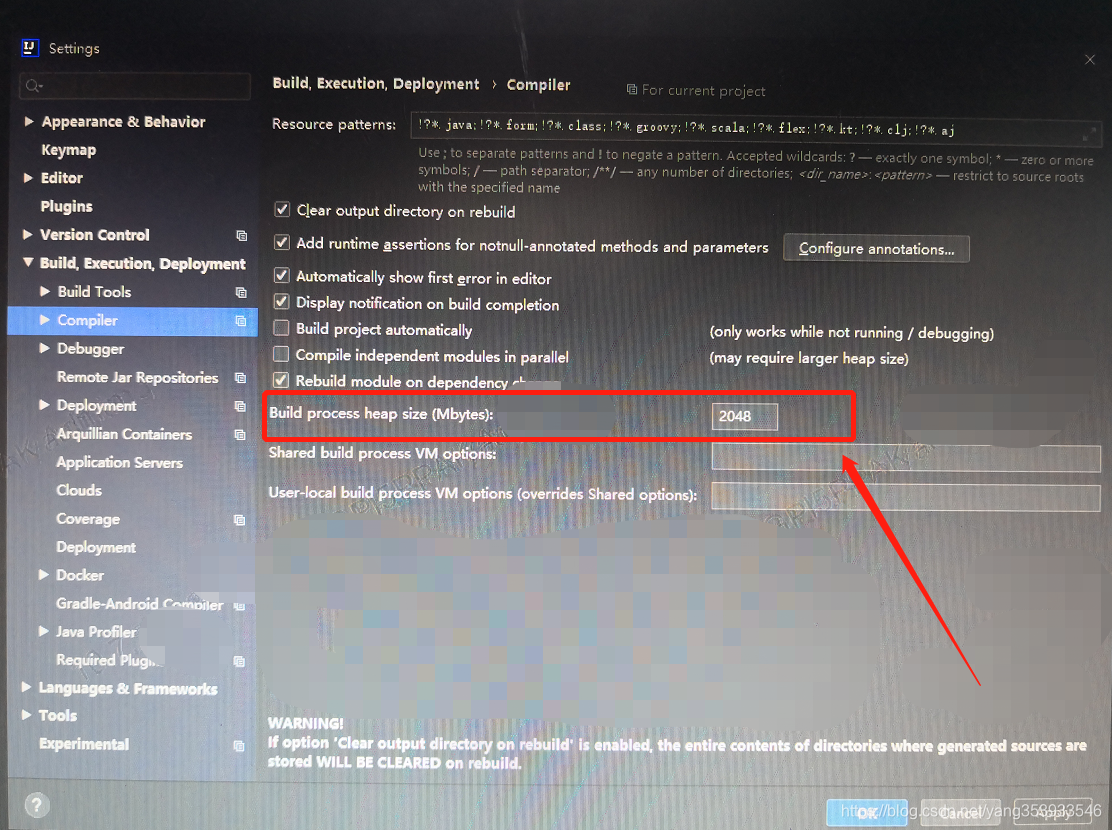Screen dimensions: 1112x830
Task: Expand the Tools section
Action: (x=27, y=714)
